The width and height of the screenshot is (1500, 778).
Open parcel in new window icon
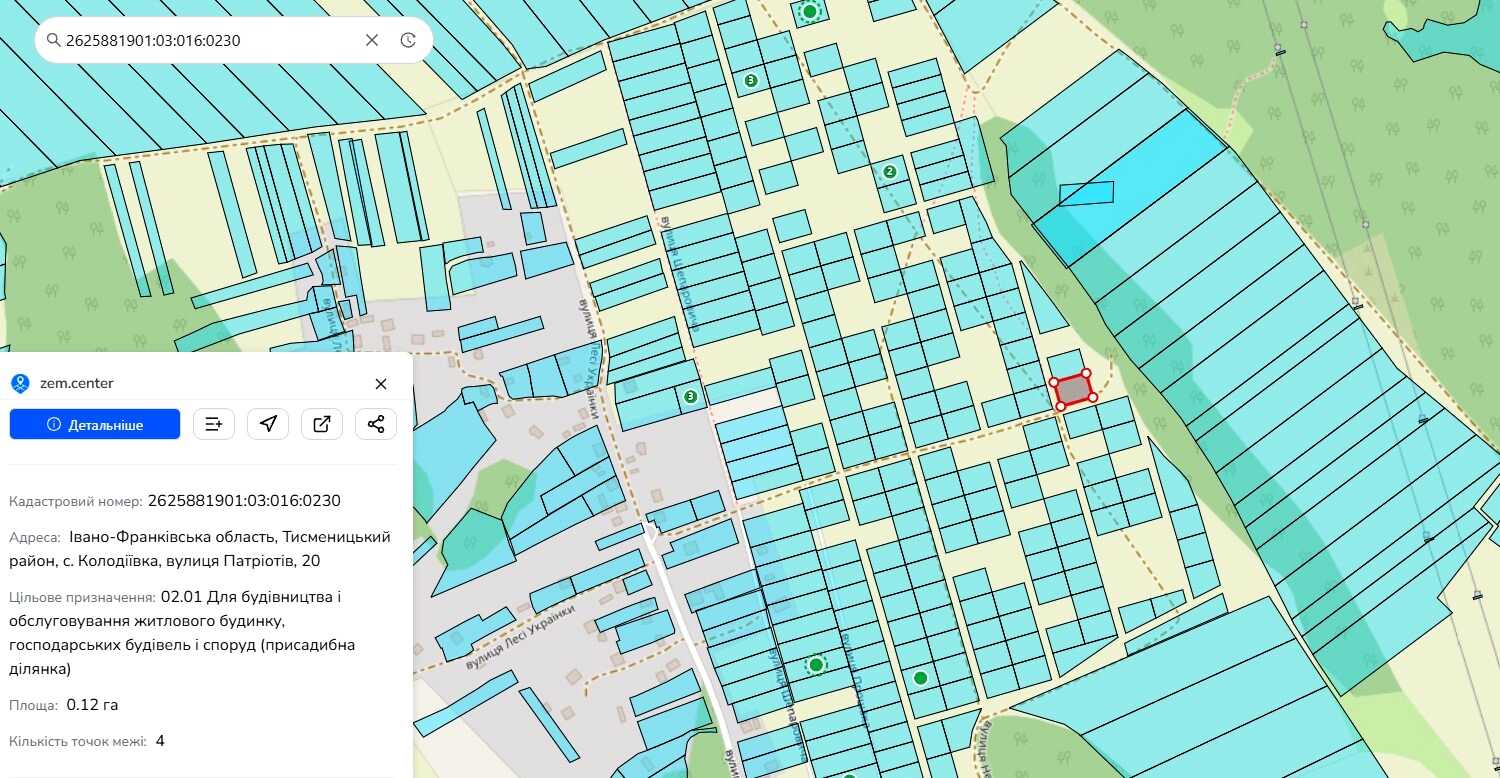coord(322,424)
